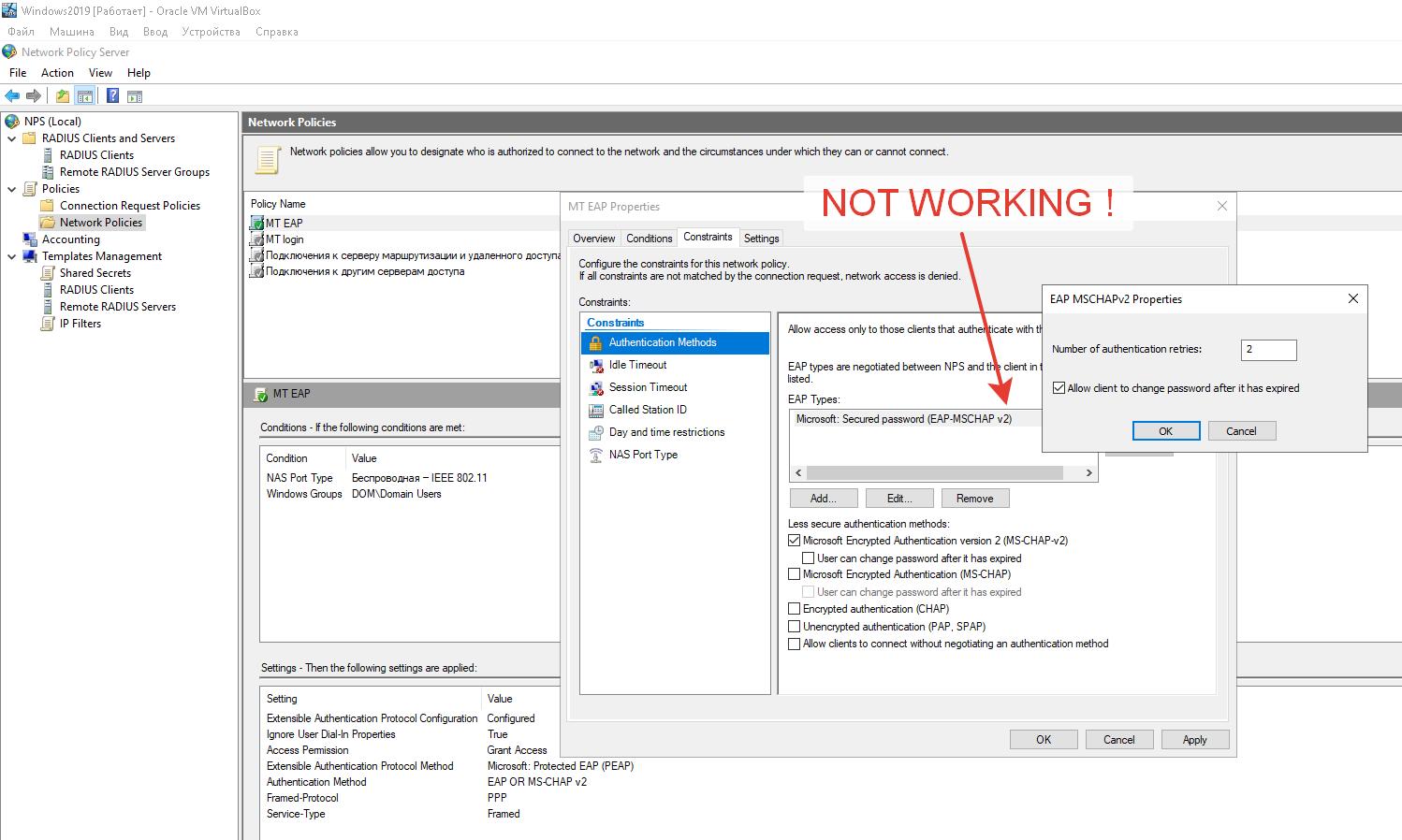Open VirtualBox Файл menu
Screen dimensions: 1402x840
21,32
